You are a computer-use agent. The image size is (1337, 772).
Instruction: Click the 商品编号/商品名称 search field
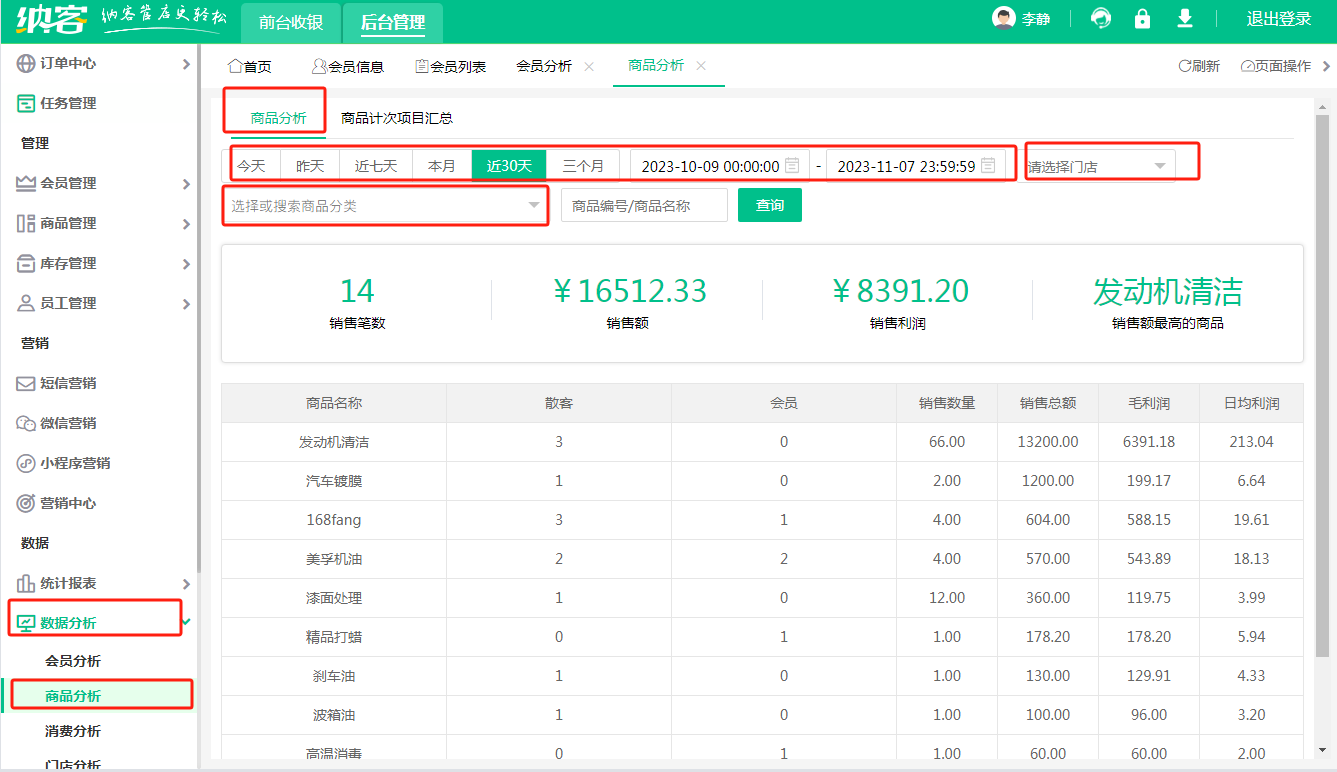644,206
